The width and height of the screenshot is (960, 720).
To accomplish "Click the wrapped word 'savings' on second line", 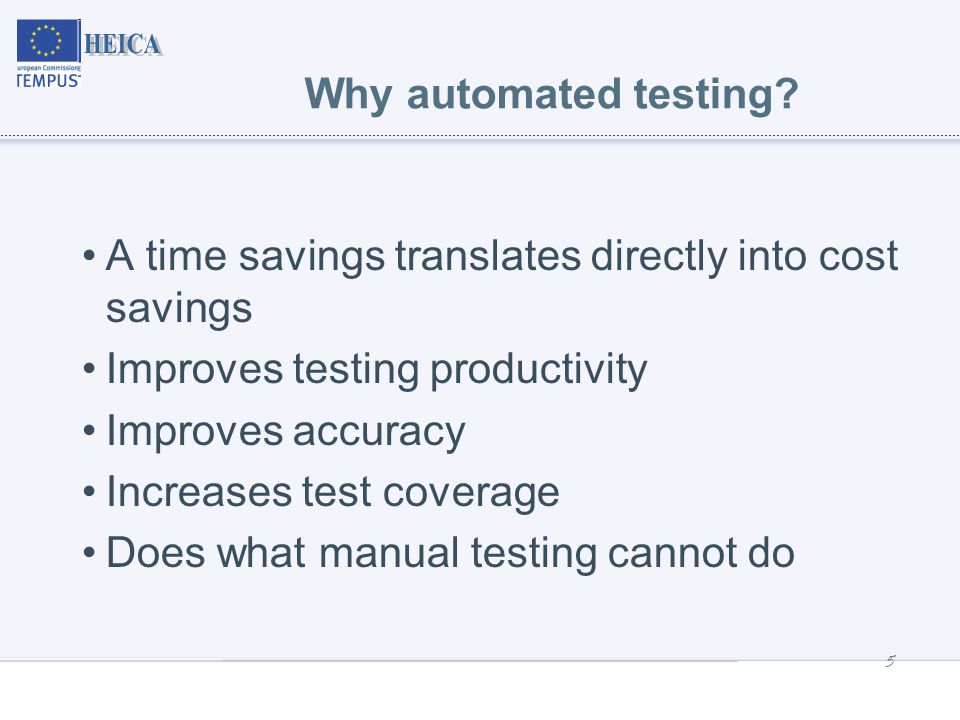I will pyautogui.click(x=179, y=310).
